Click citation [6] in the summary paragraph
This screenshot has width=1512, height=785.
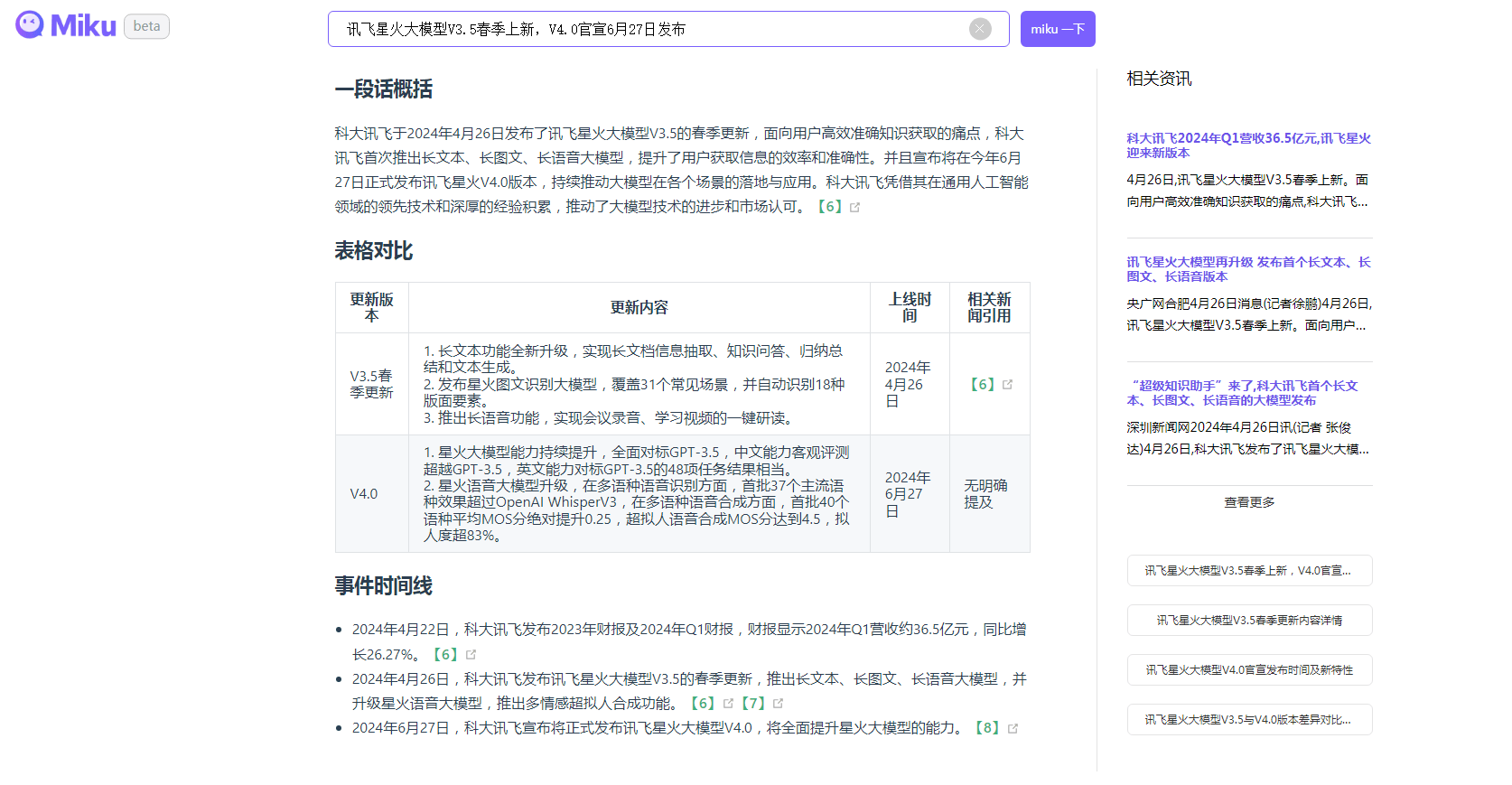click(829, 207)
